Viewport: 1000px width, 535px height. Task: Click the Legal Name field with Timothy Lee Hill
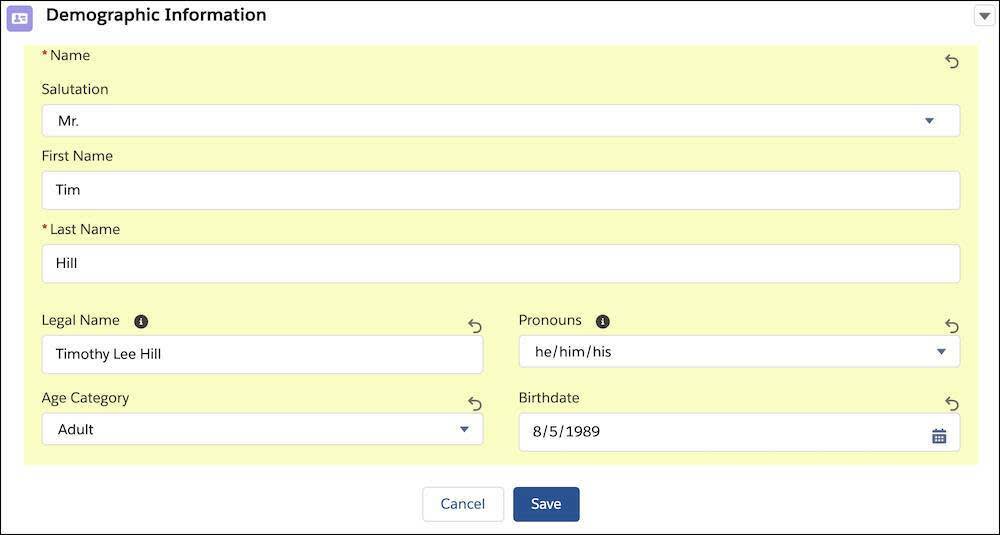tap(262, 355)
